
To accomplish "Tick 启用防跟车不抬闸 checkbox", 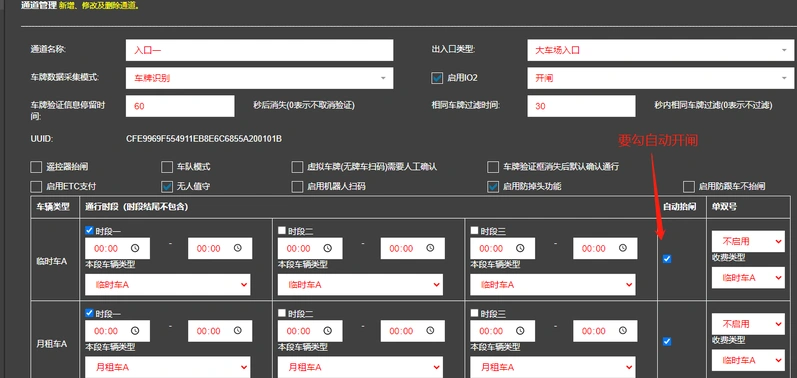I will pyautogui.click(x=689, y=187).
